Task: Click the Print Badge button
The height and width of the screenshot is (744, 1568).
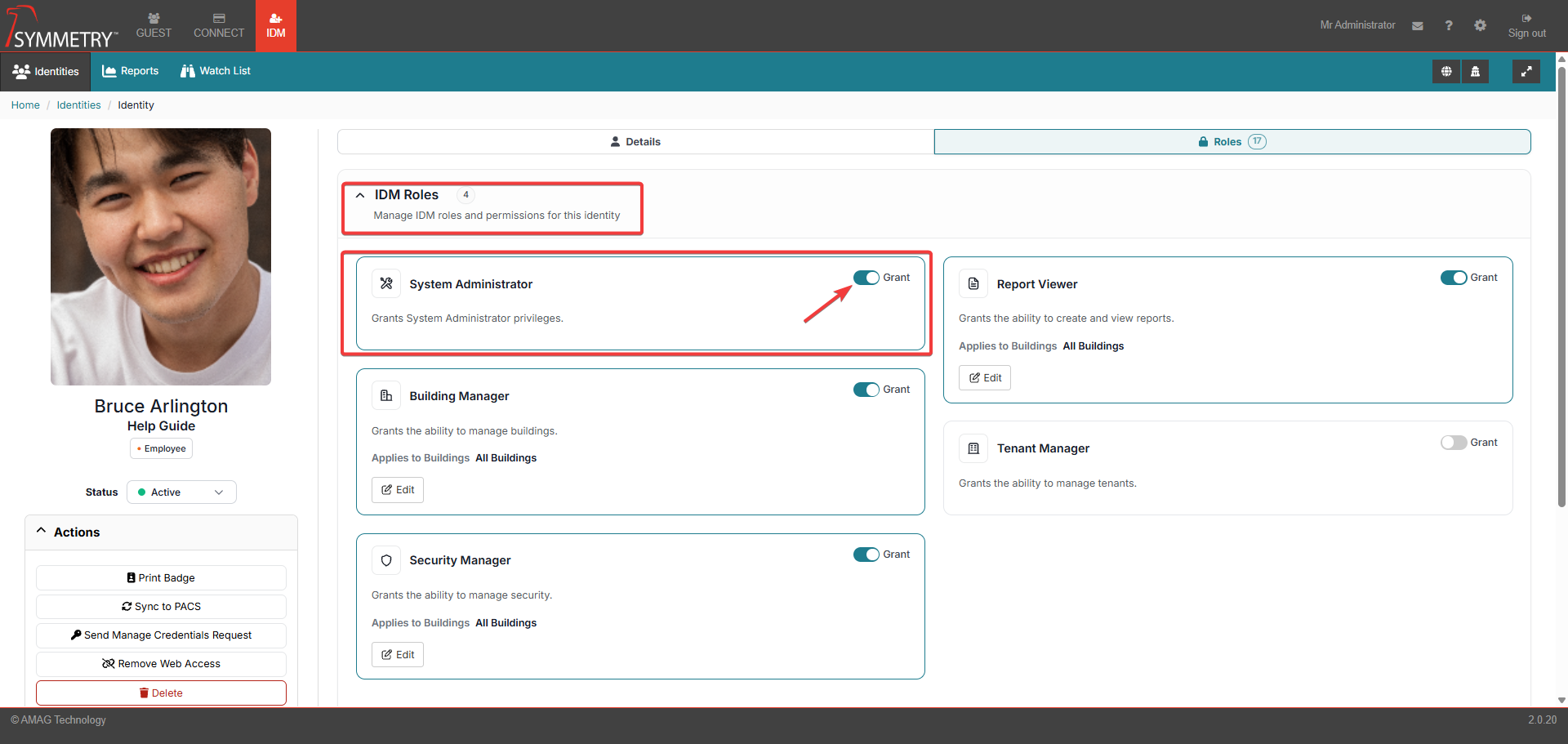Action: pos(161,578)
